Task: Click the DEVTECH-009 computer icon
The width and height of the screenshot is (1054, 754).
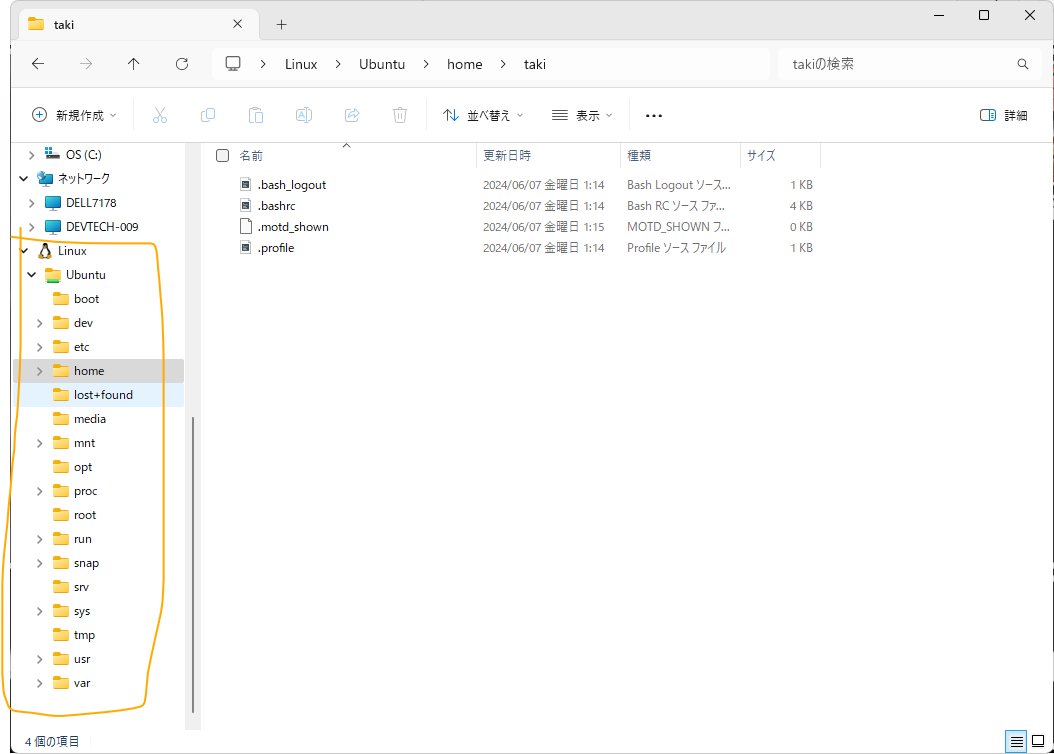Action: pyautogui.click(x=52, y=227)
